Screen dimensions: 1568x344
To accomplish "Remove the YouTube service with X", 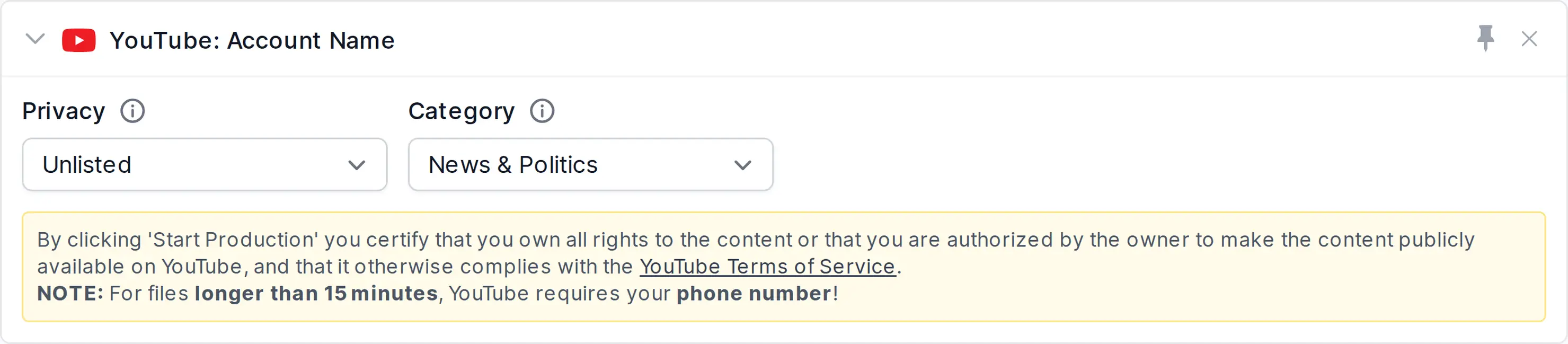I will pos(1529,39).
